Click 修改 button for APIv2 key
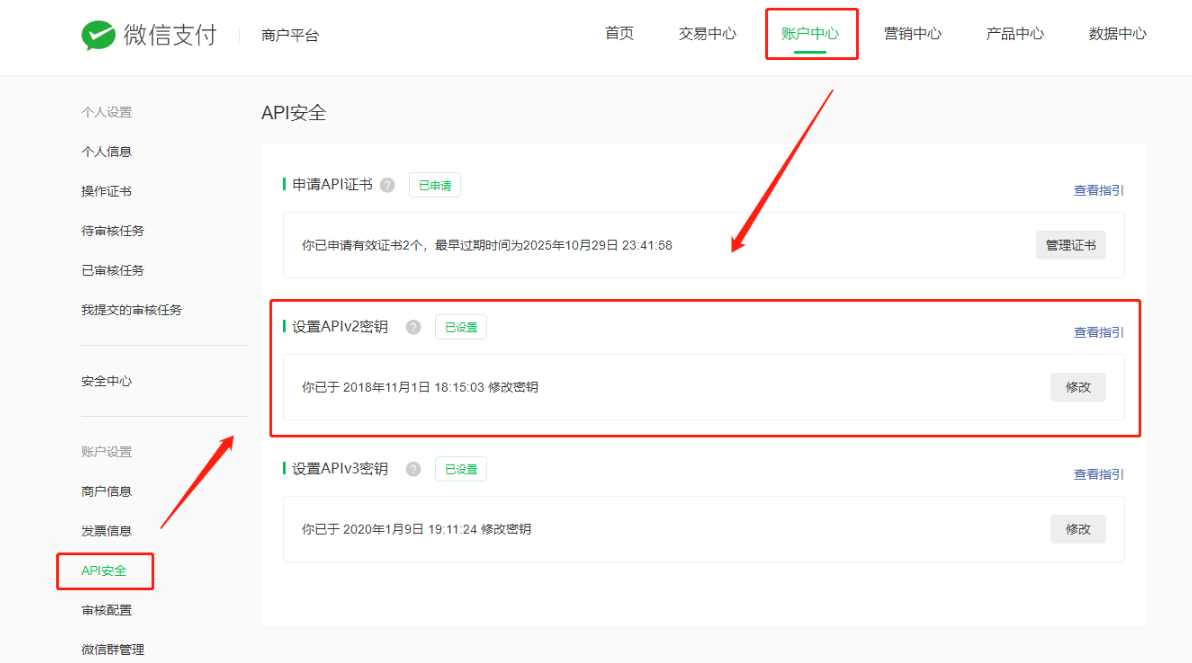Screen dimensions: 1192x663 pyautogui.click(x=1078, y=387)
